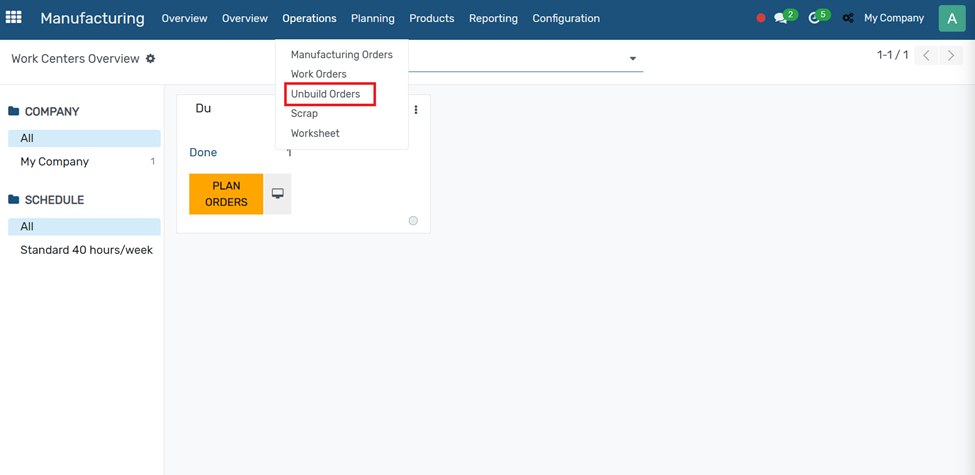Click the debug tools icon
Screen dimensions: 975x475
848,18
